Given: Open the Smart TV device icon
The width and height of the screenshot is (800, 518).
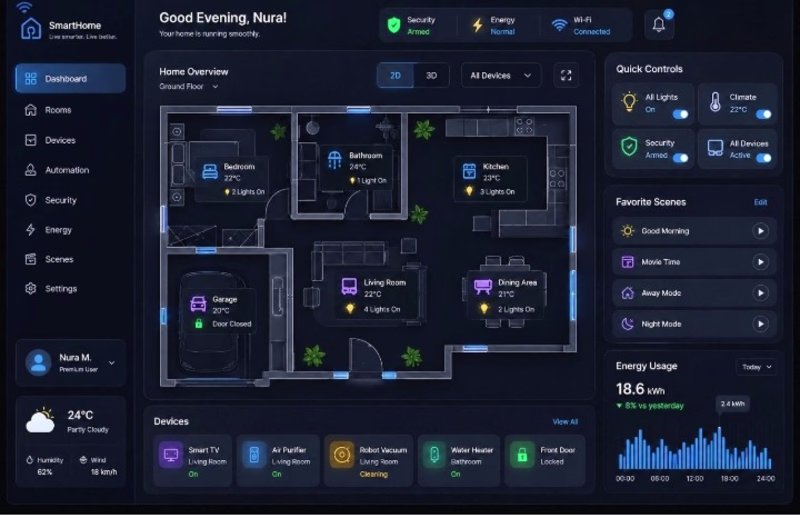Looking at the screenshot, I should (171, 455).
